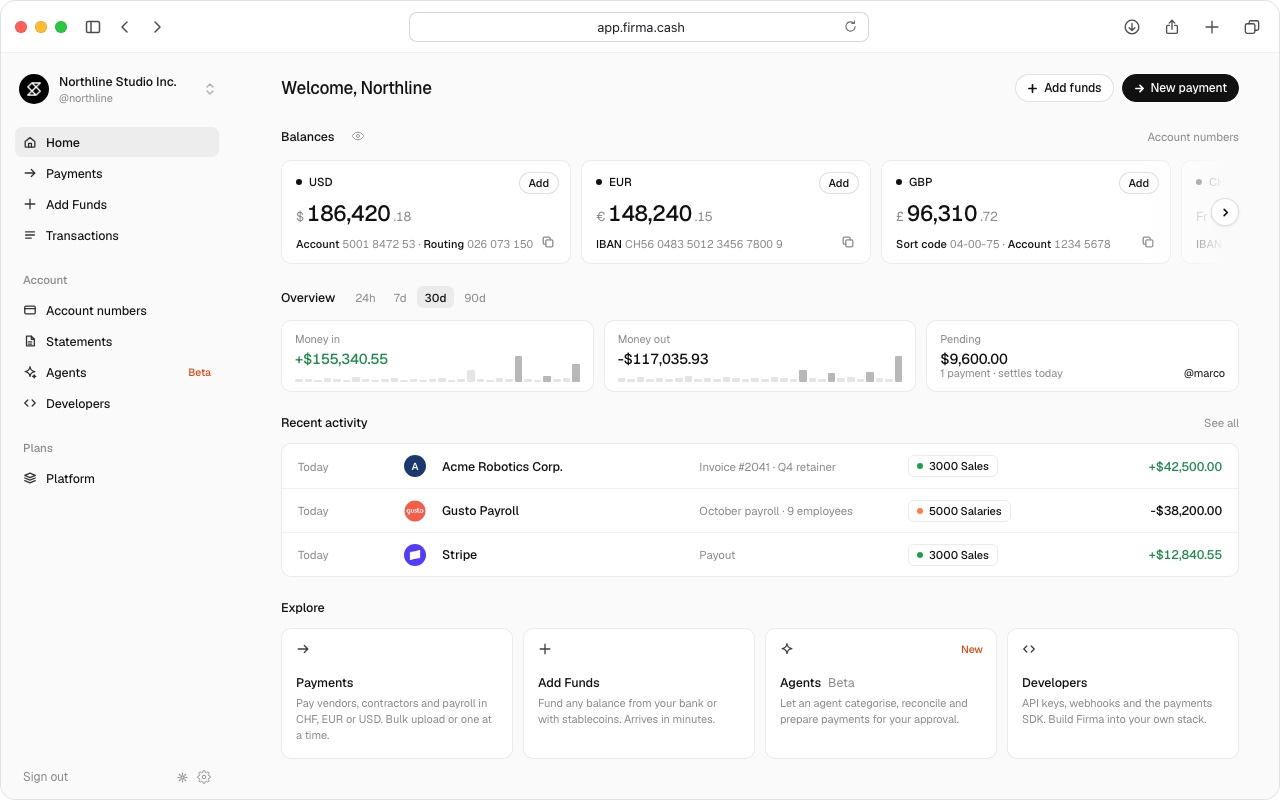Toggle balances visibility eye icon
This screenshot has width=1280, height=800.
pyautogui.click(x=358, y=136)
